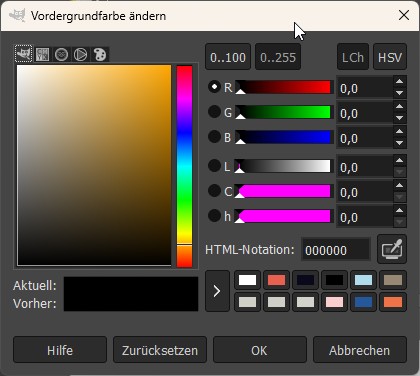420x376 pixels.
Task: Click the Zurücksetzen button
Action: point(160,350)
